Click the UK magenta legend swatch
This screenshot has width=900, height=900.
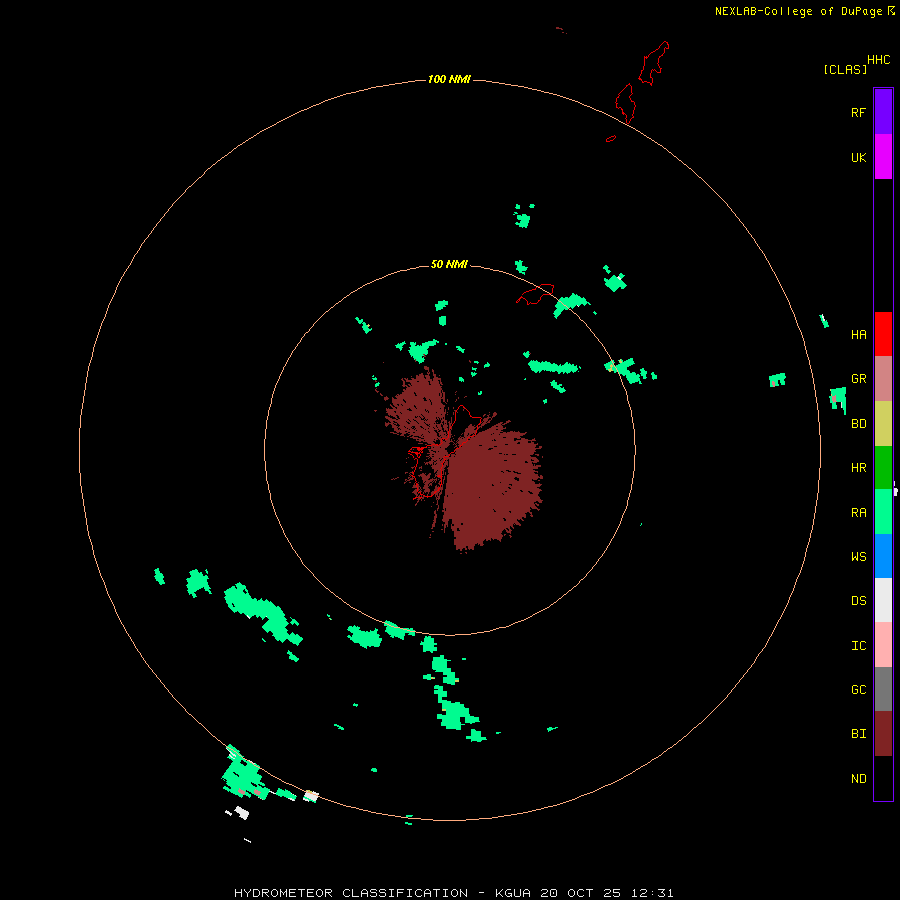click(883, 157)
